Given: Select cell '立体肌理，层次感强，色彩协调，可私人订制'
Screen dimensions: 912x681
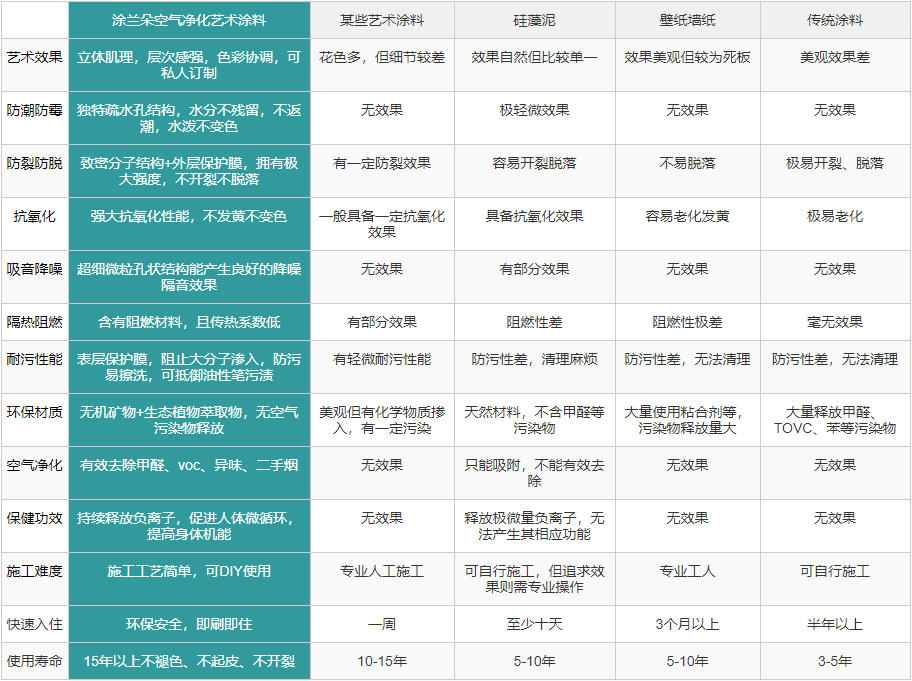Looking at the screenshot, I should (x=189, y=65).
